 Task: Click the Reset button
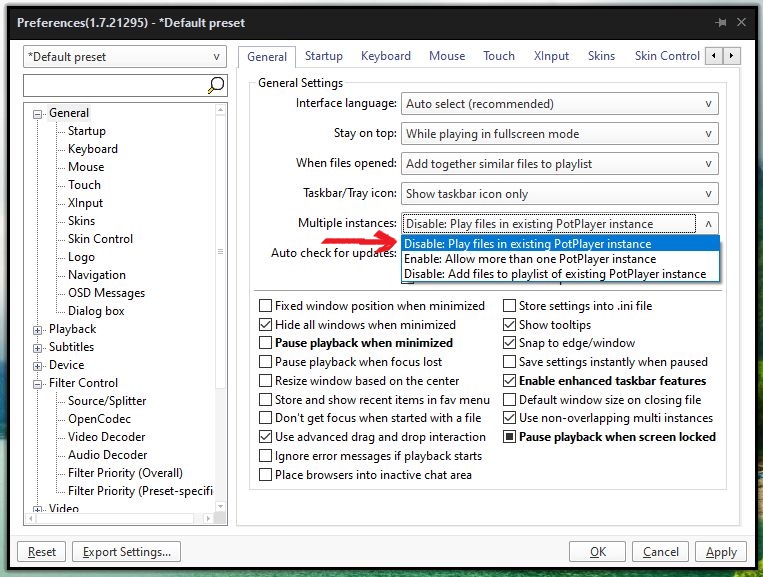click(x=42, y=552)
